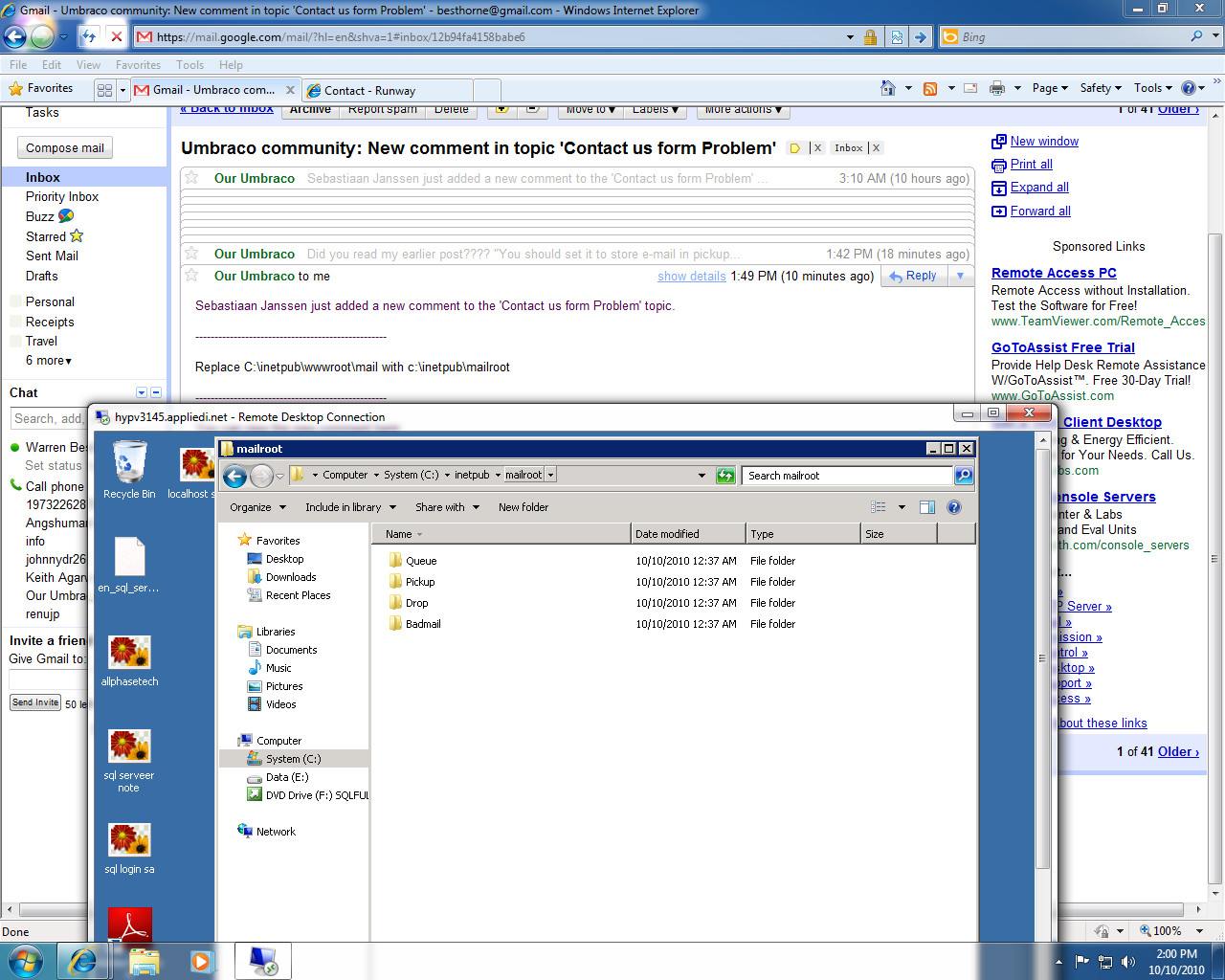This screenshot has width=1225, height=980.
Task: Open Recycle Bin on remote desktop
Action: click(129, 470)
